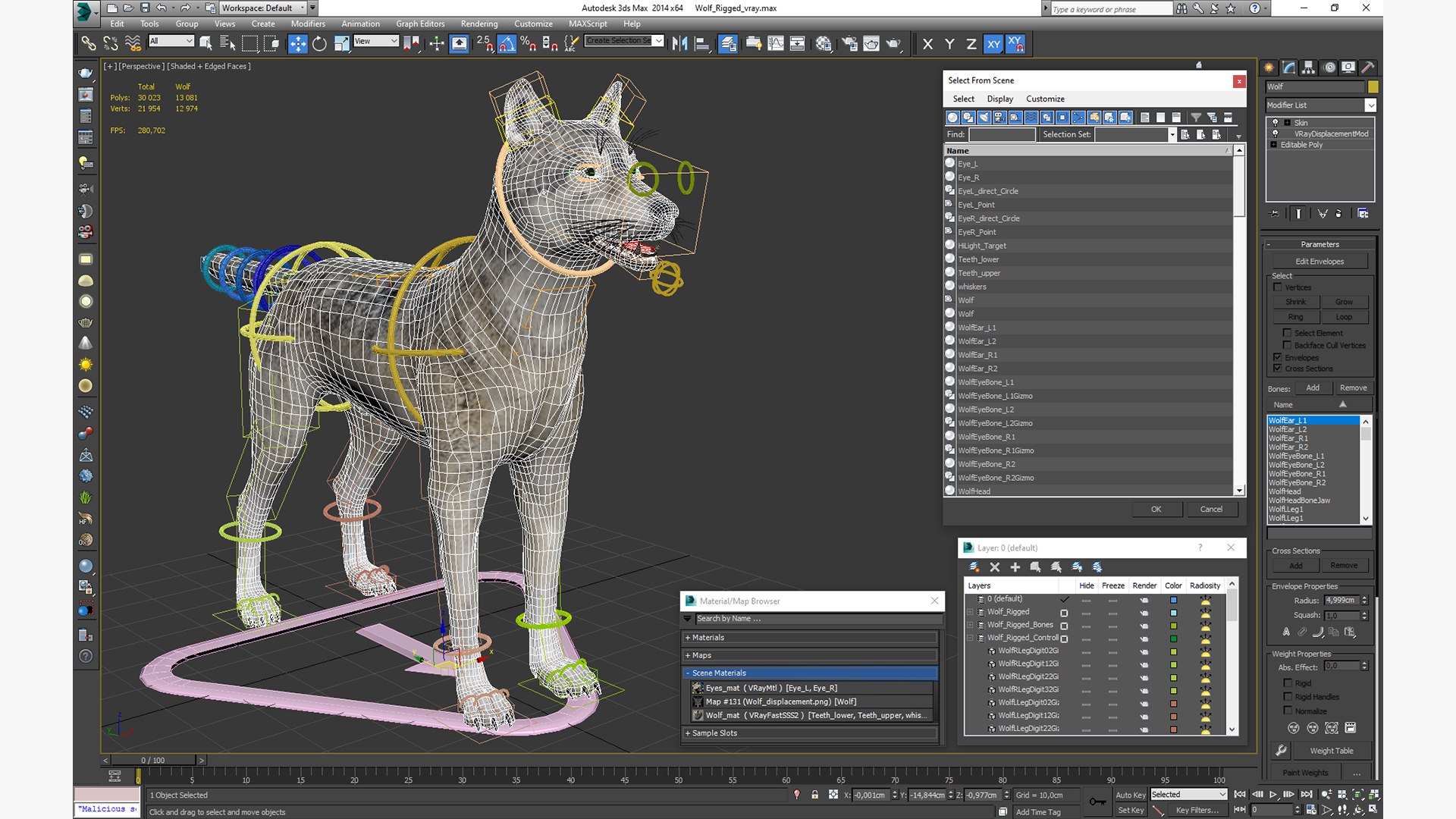Enable the Normalize checkbox

[x=1288, y=711]
